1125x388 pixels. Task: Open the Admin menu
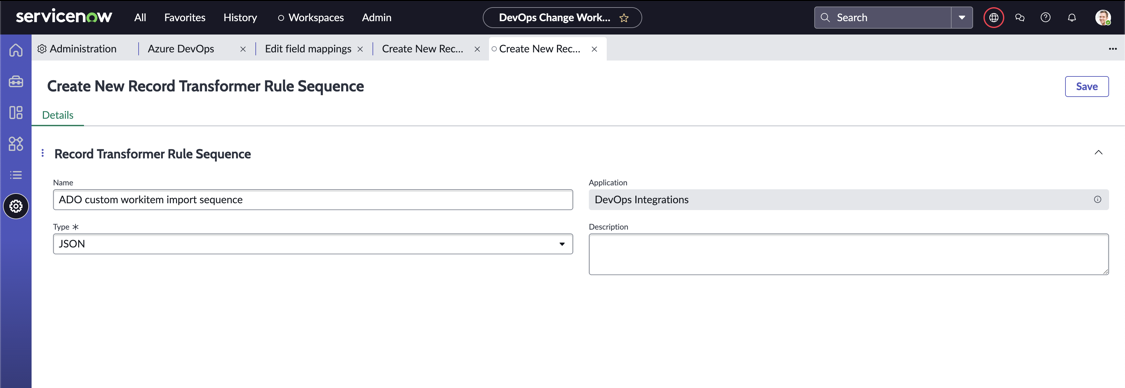coord(377,17)
